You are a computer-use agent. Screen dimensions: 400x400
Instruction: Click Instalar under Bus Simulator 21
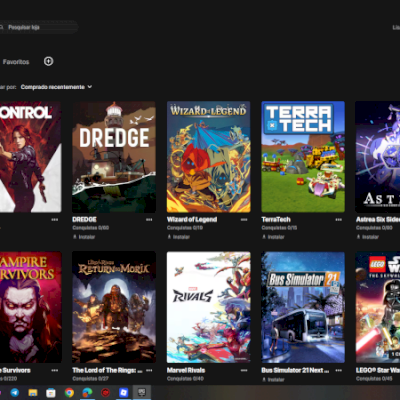276,379
